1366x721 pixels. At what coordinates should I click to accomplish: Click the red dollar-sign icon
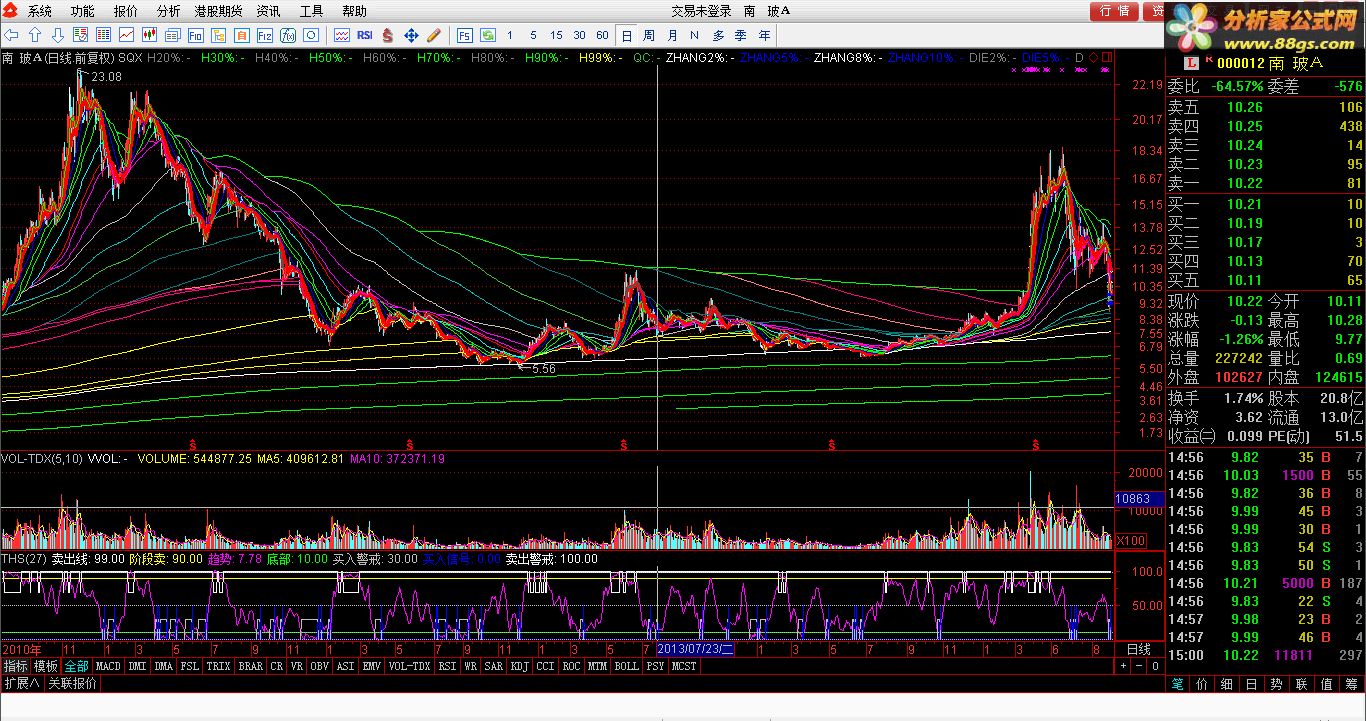pos(388,35)
